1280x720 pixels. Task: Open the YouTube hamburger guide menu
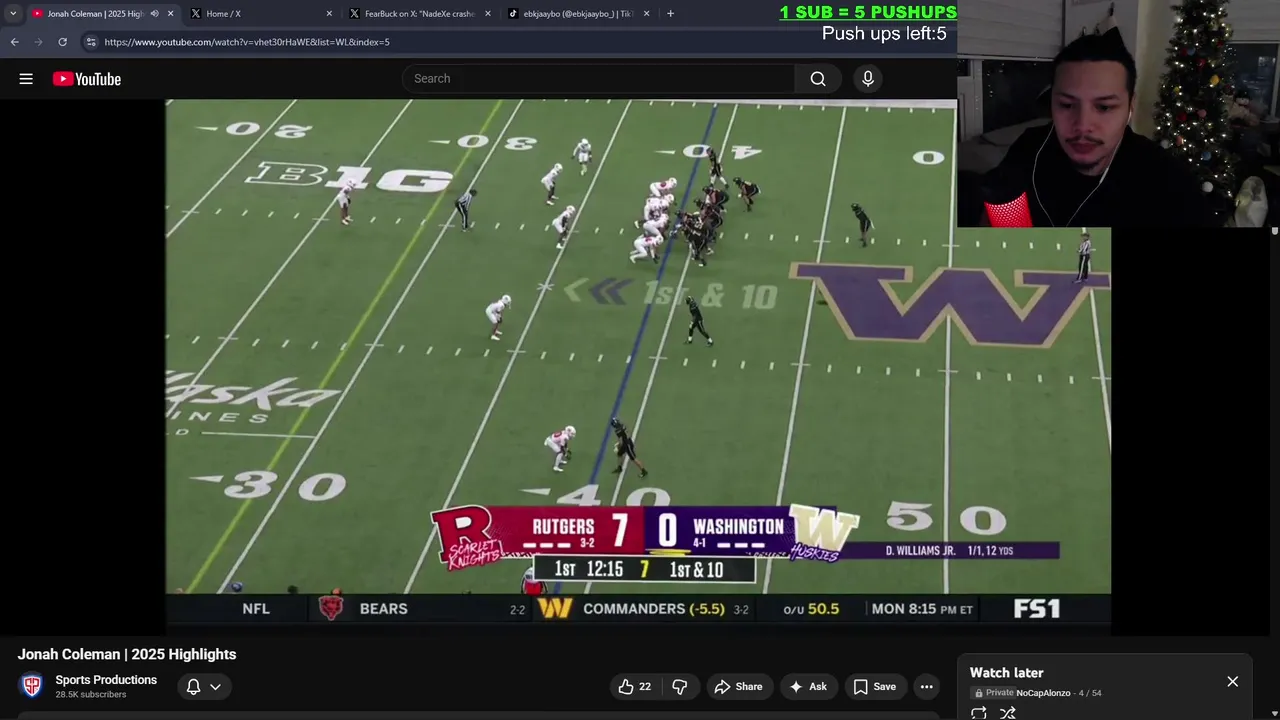tap(26, 79)
